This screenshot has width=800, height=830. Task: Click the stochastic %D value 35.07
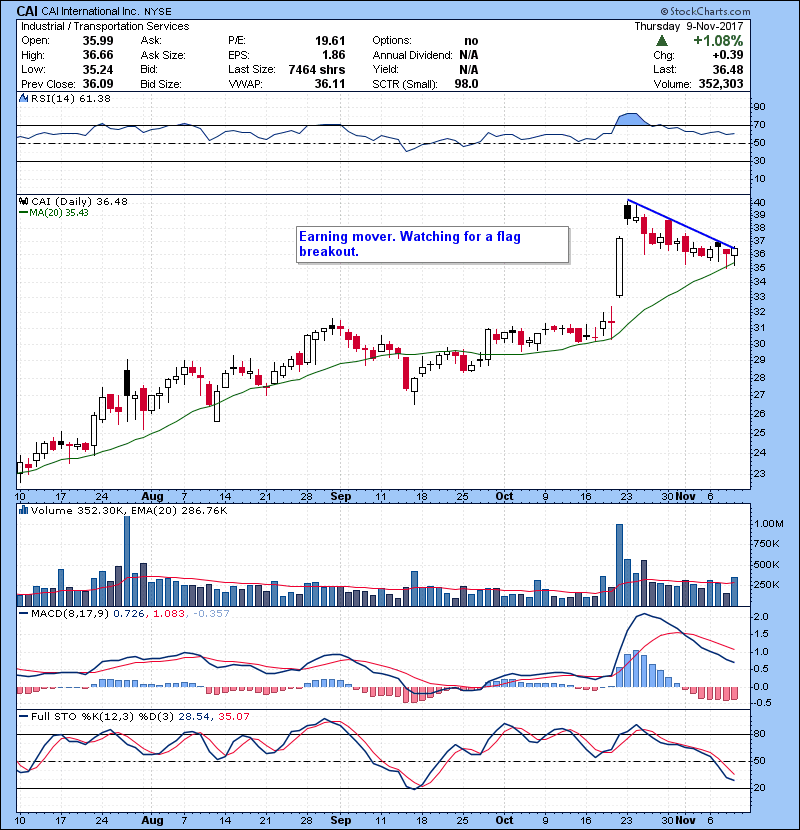click(233, 716)
